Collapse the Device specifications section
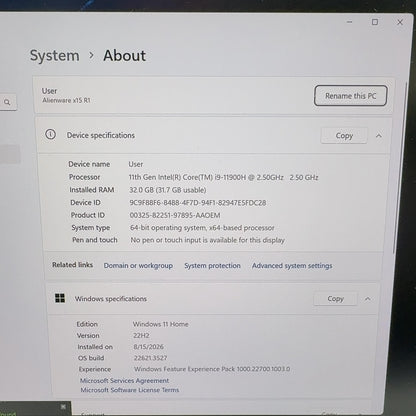Viewport: 416px width, 416px height. (379, 136)
